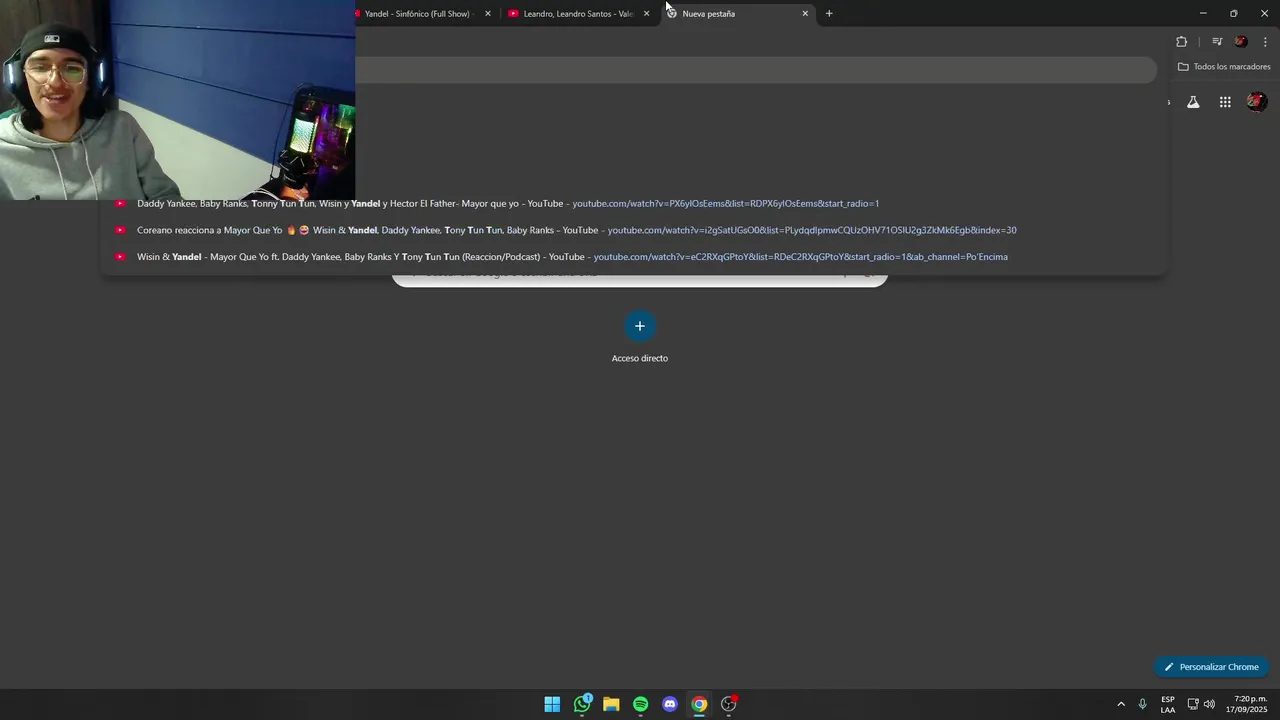Click Google Chrome taskbar icon
Screen dimensions: 1280x720
[x=699, y=704]
